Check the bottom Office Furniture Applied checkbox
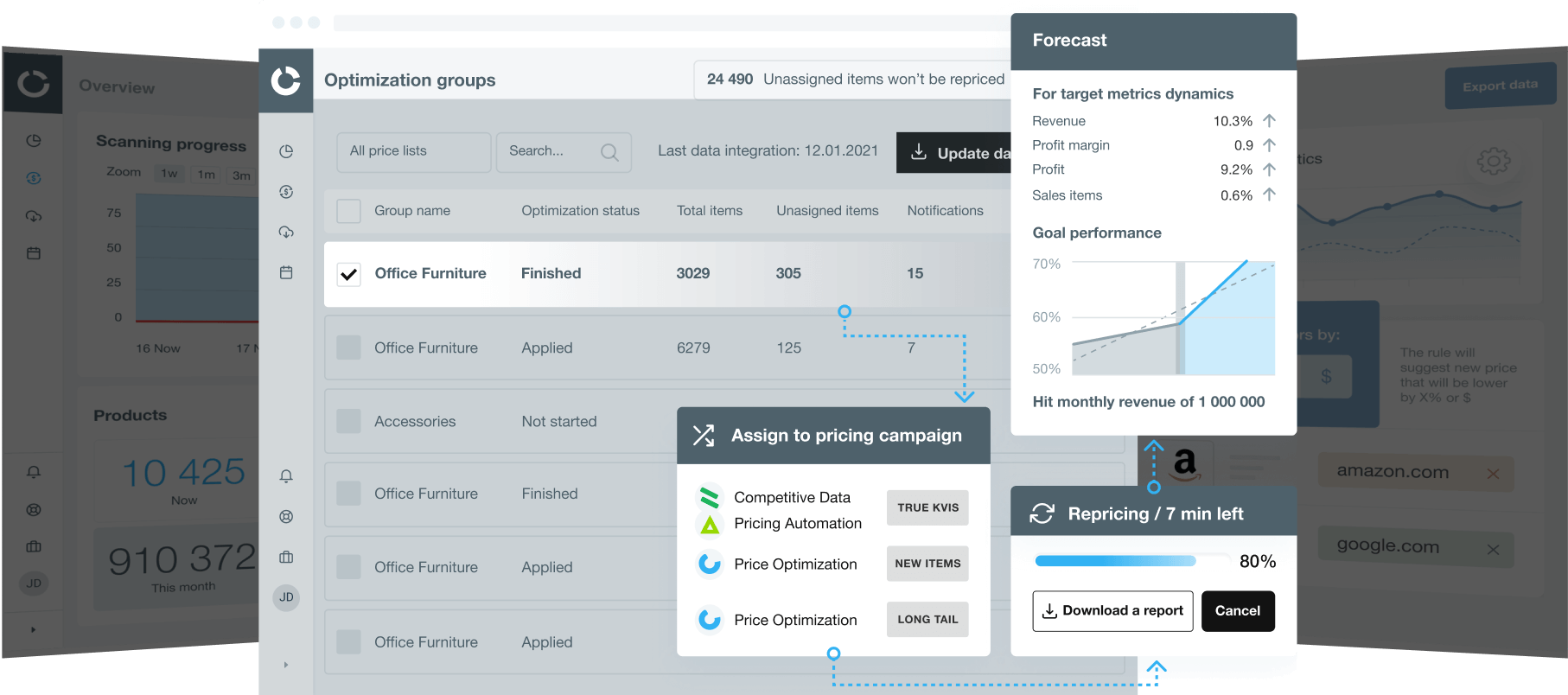The image size is (1568, 695). pos(348,642)
